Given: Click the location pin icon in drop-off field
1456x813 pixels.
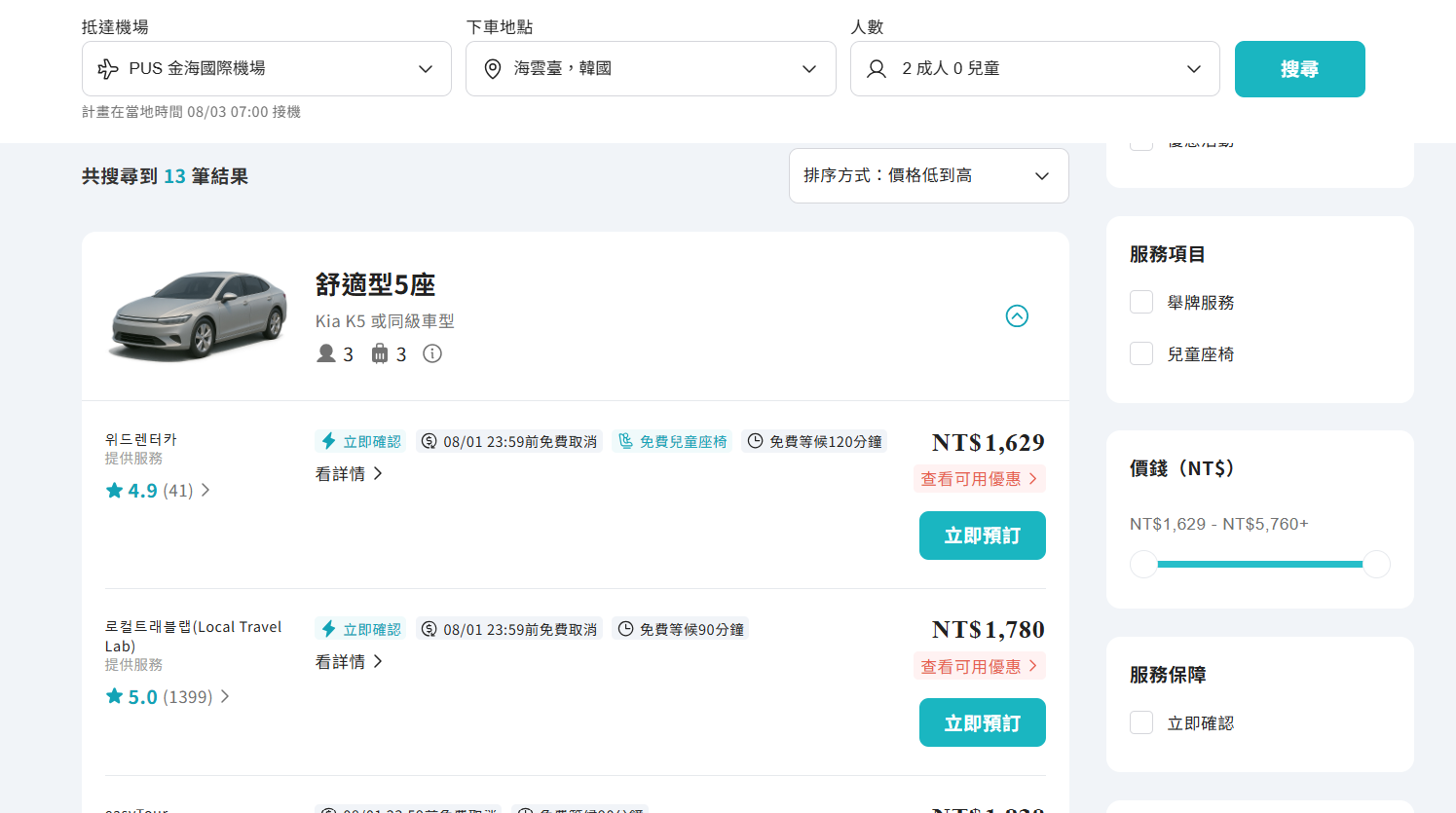Looking at the screenshot, I should click(493, 69).
